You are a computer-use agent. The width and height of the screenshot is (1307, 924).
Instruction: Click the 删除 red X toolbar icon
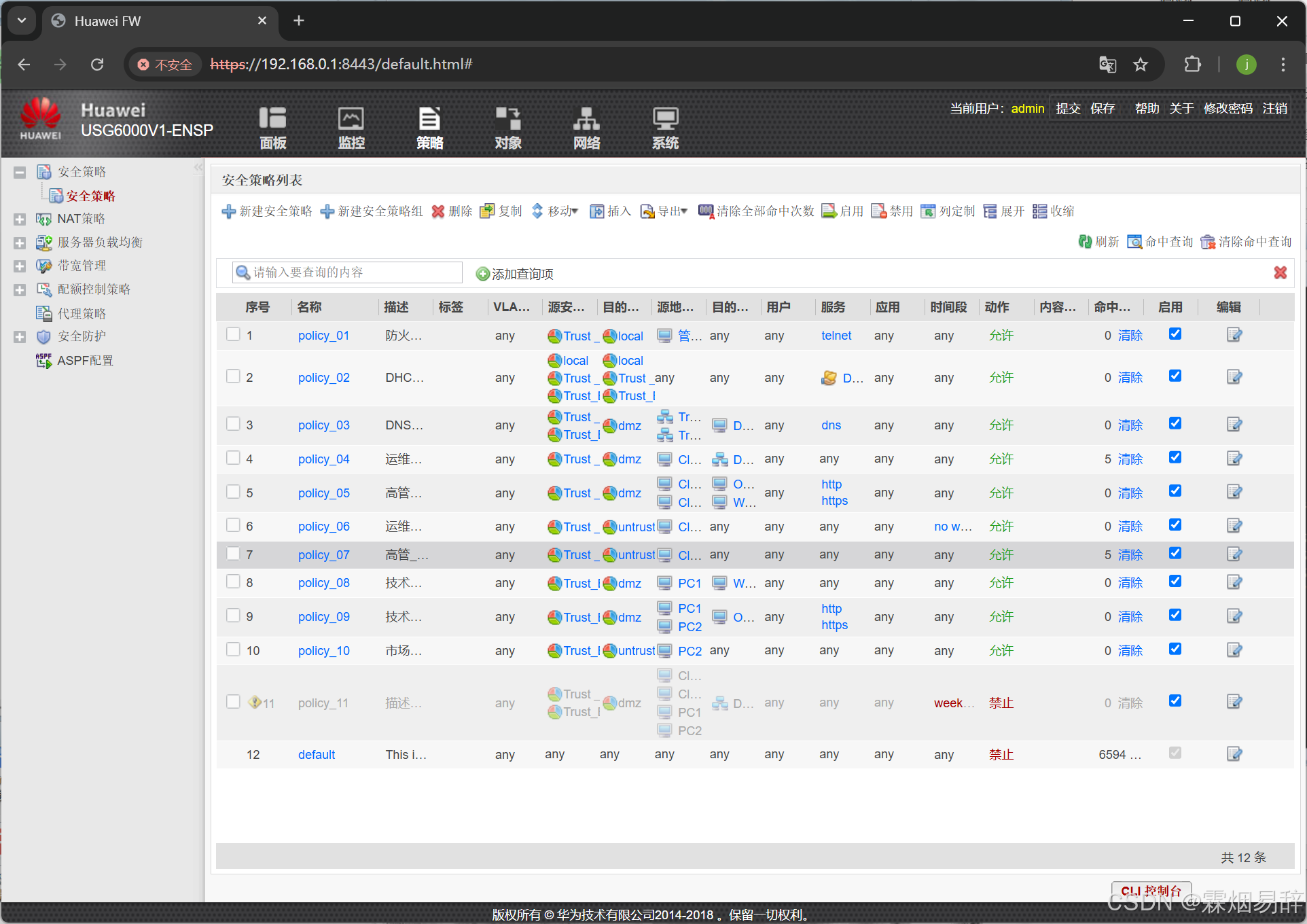pyautogui.click(x=438, y=211)
